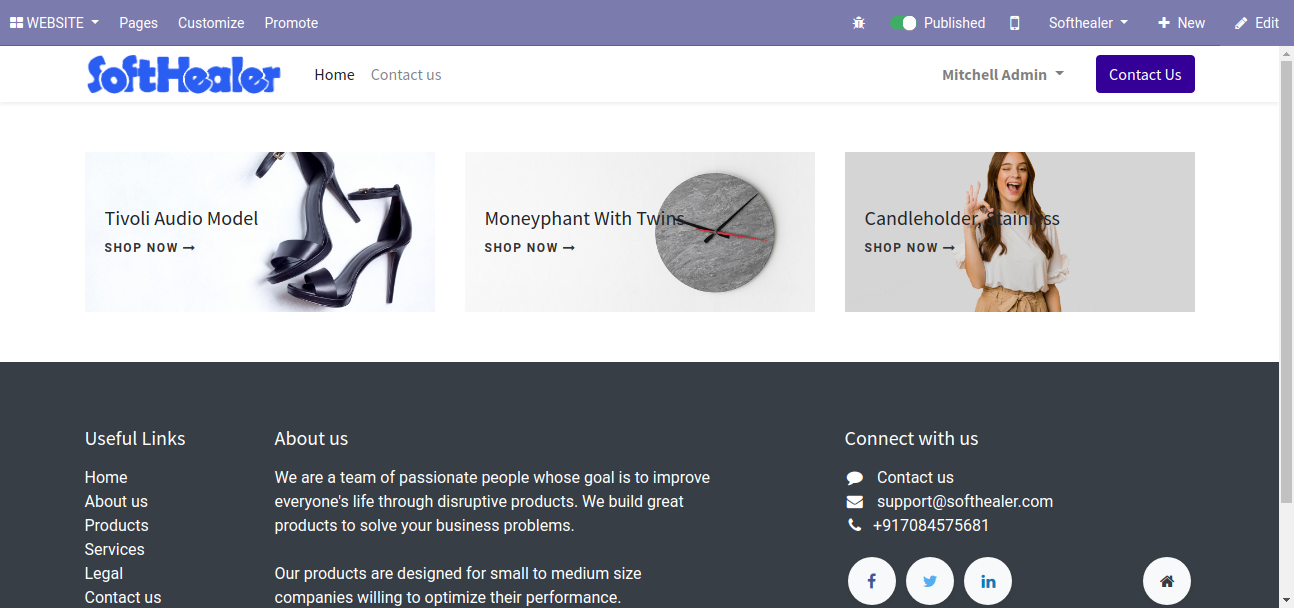Expand the Mitchell Admin user menu
Screen dimensions: 1294x608
(1003, 75)
